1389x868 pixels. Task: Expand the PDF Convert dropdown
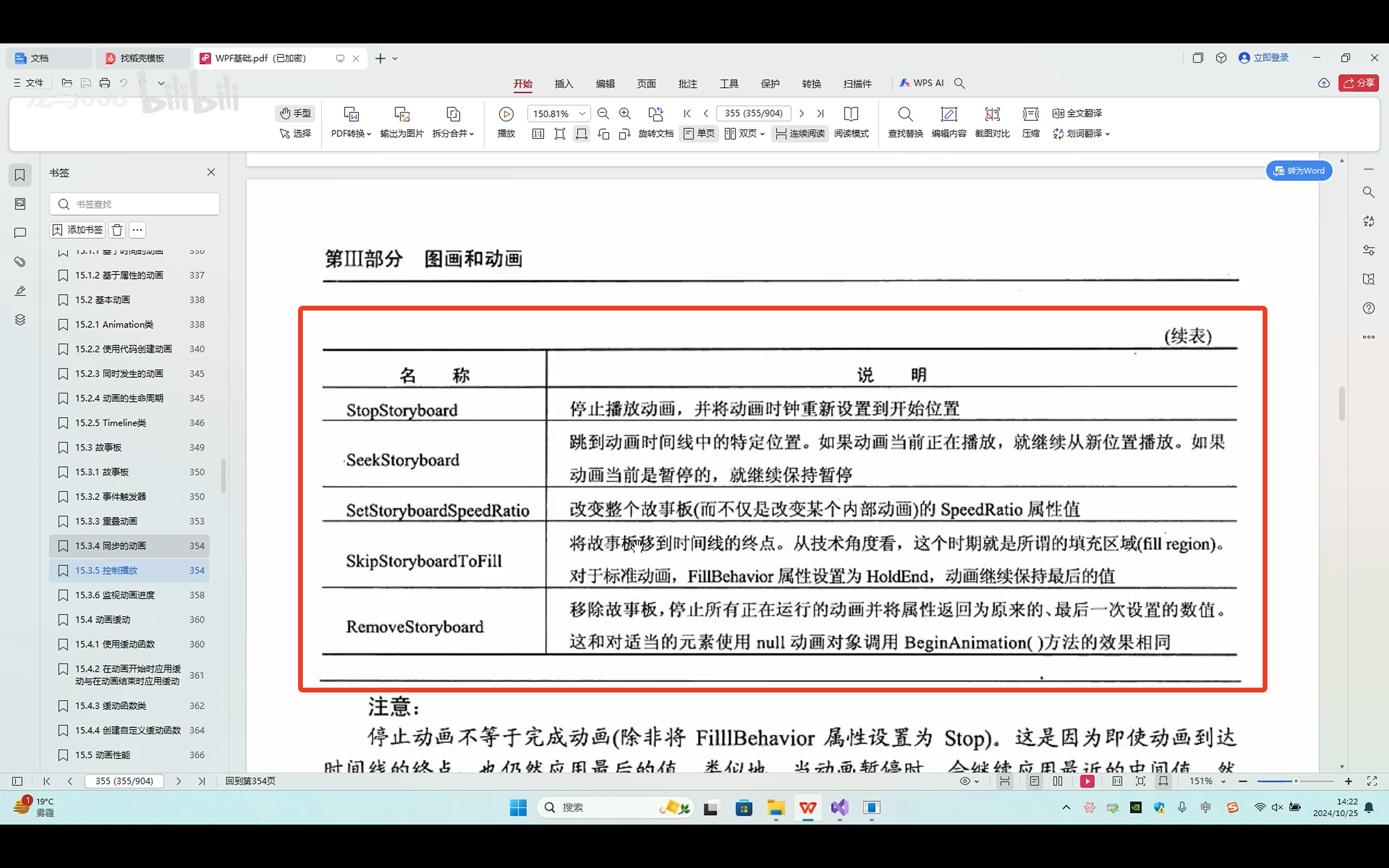pos(351,133)
